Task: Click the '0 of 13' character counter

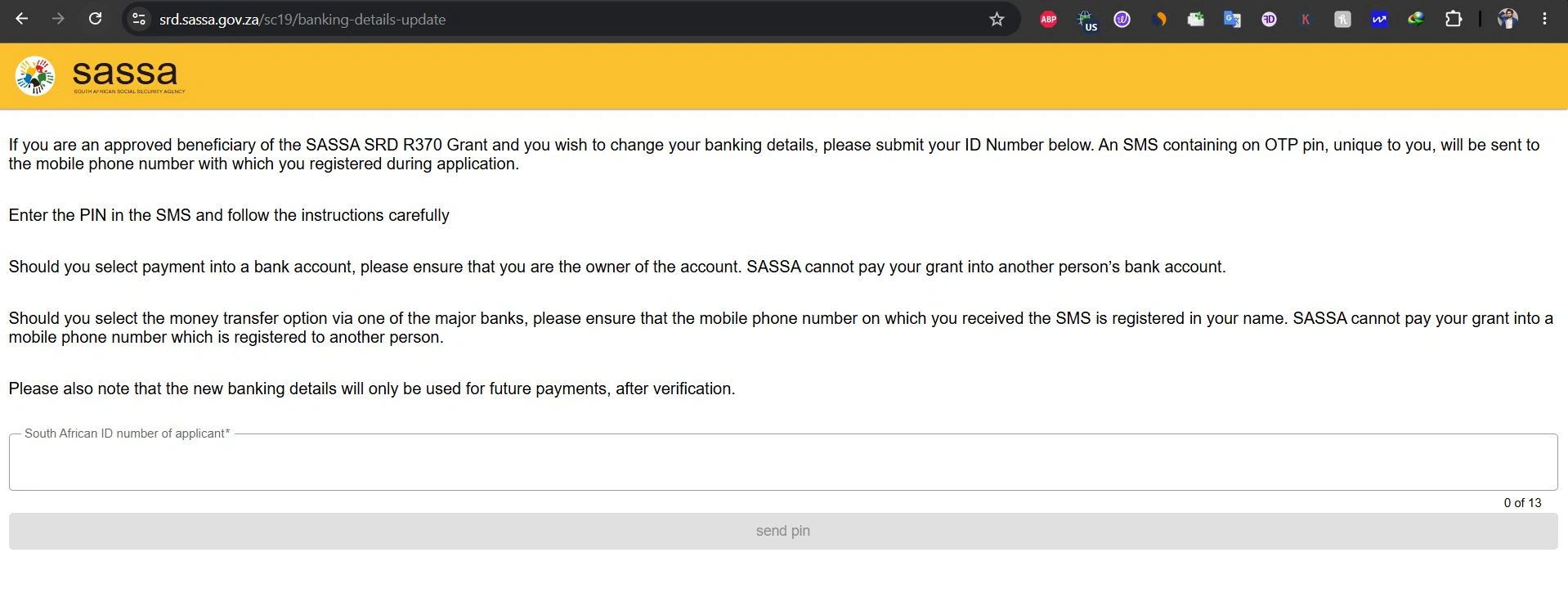Action: click(1522, 503)
